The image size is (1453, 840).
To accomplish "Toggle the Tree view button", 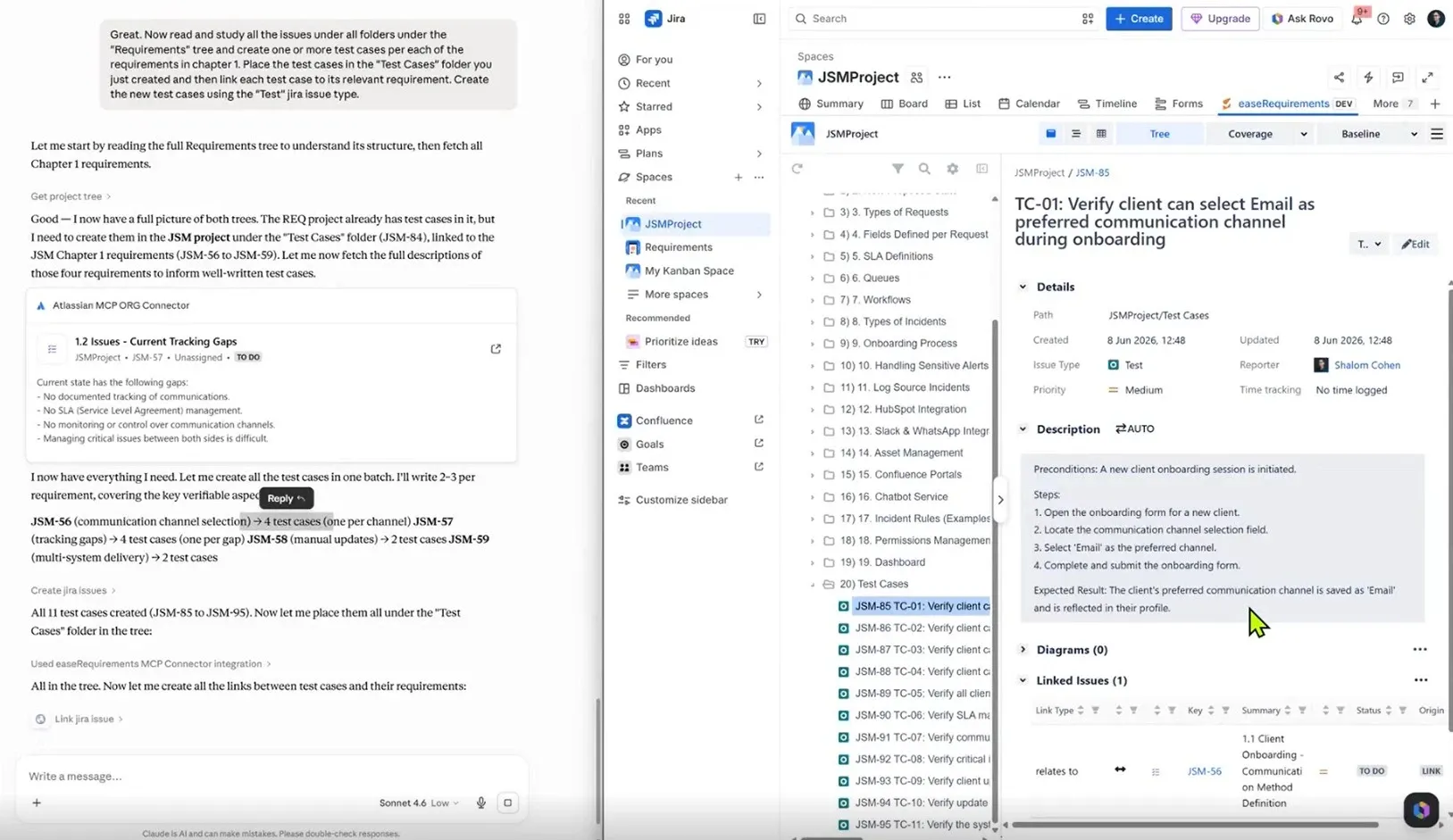I will click(1159, 134).
